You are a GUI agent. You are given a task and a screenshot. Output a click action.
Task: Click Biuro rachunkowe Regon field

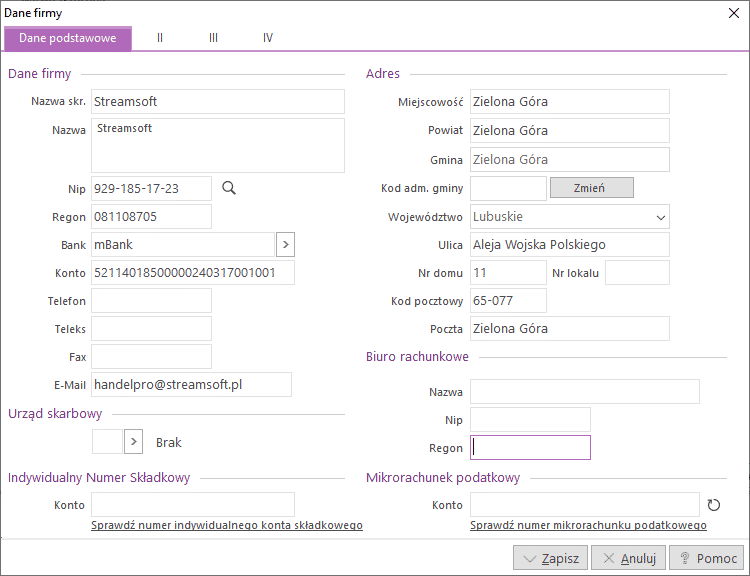pos(530,448)
